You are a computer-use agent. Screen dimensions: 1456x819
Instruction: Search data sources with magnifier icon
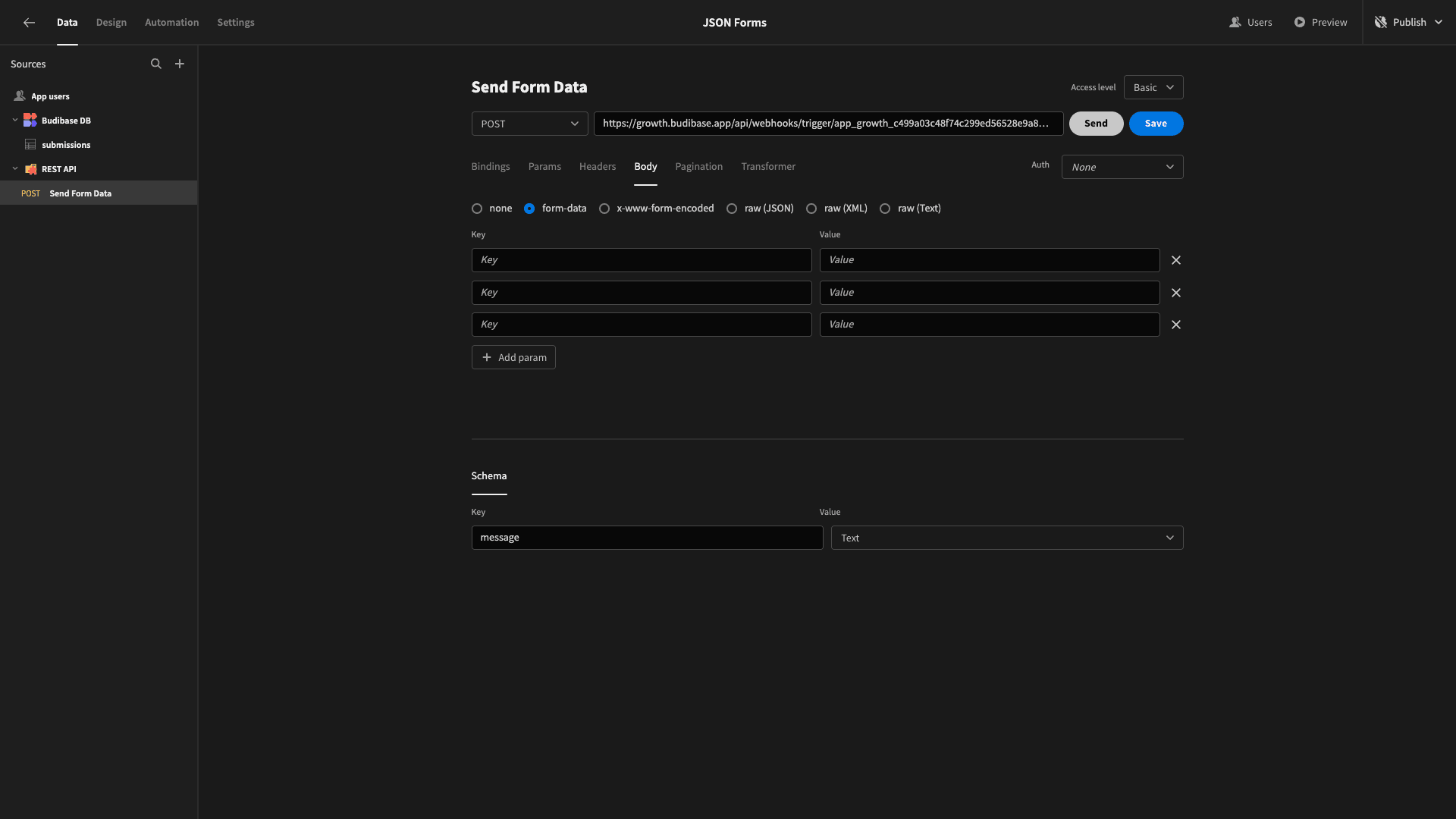pyautogui.click(x=156, y=64)
